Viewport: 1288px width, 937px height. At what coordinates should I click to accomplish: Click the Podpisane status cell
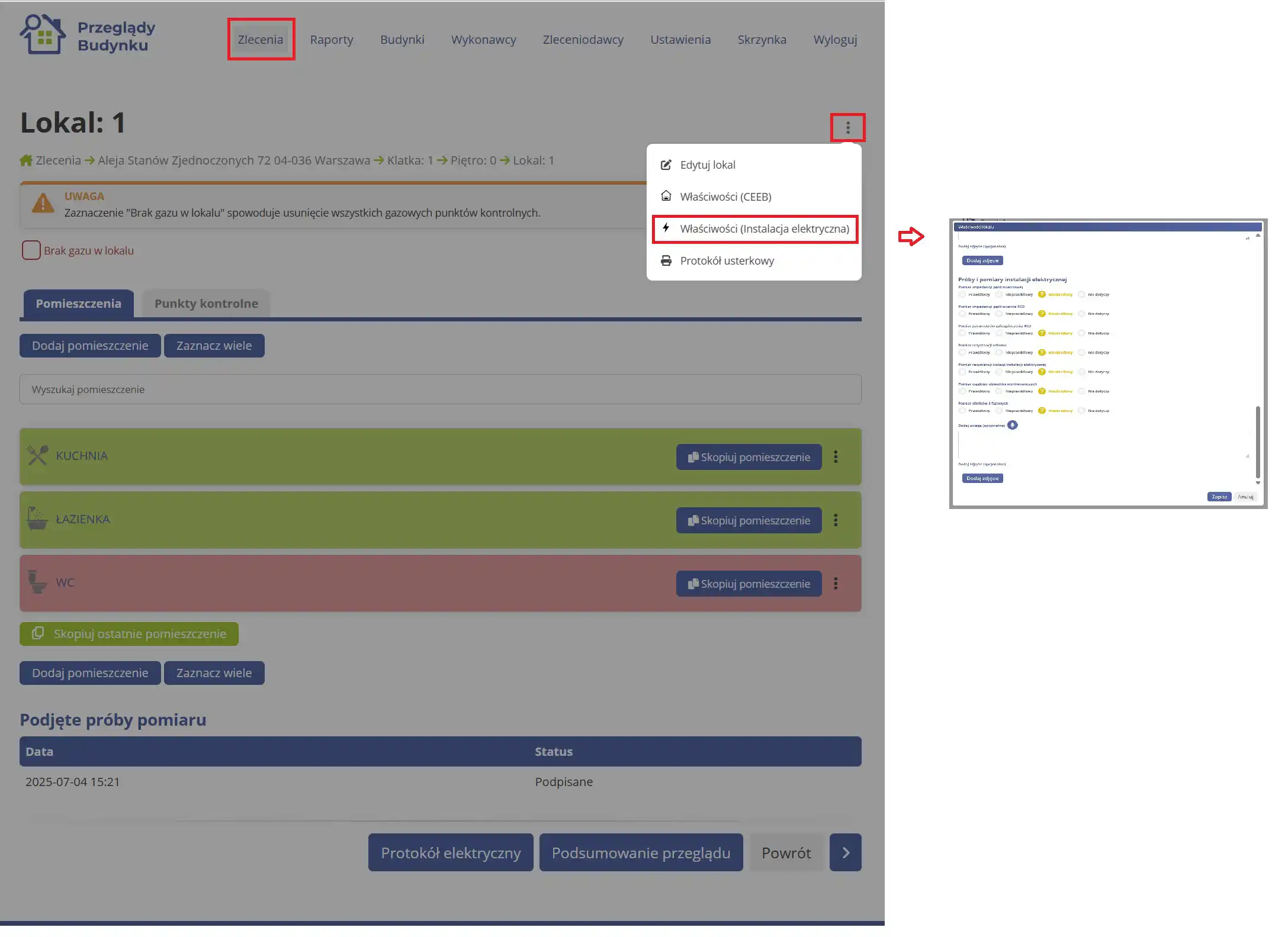[x=564, y=781]
